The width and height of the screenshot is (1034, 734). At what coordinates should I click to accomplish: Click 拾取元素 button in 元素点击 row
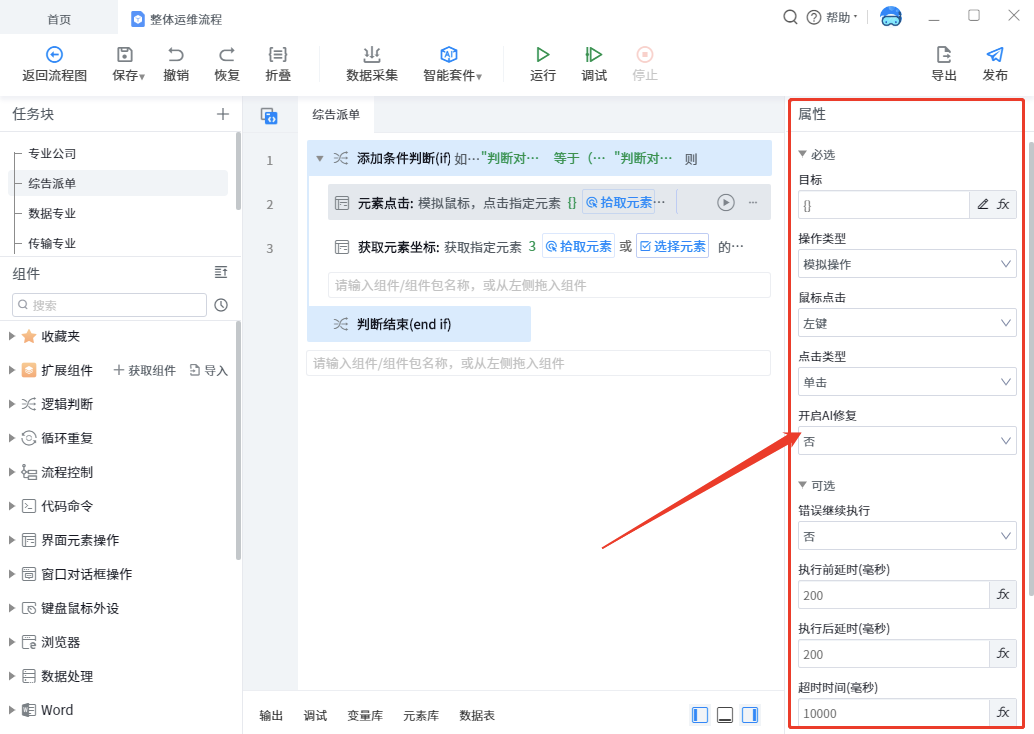pos(618,203)
